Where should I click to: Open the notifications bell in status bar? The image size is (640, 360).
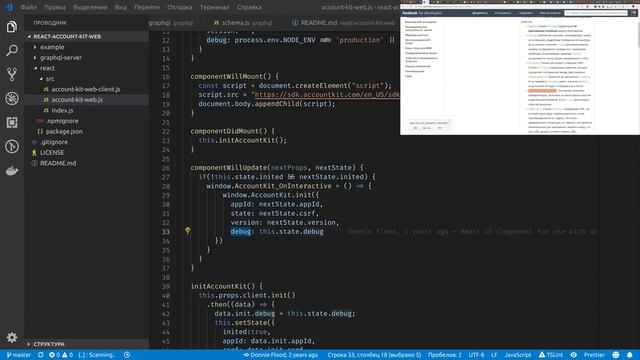click(x=630, y=355)
